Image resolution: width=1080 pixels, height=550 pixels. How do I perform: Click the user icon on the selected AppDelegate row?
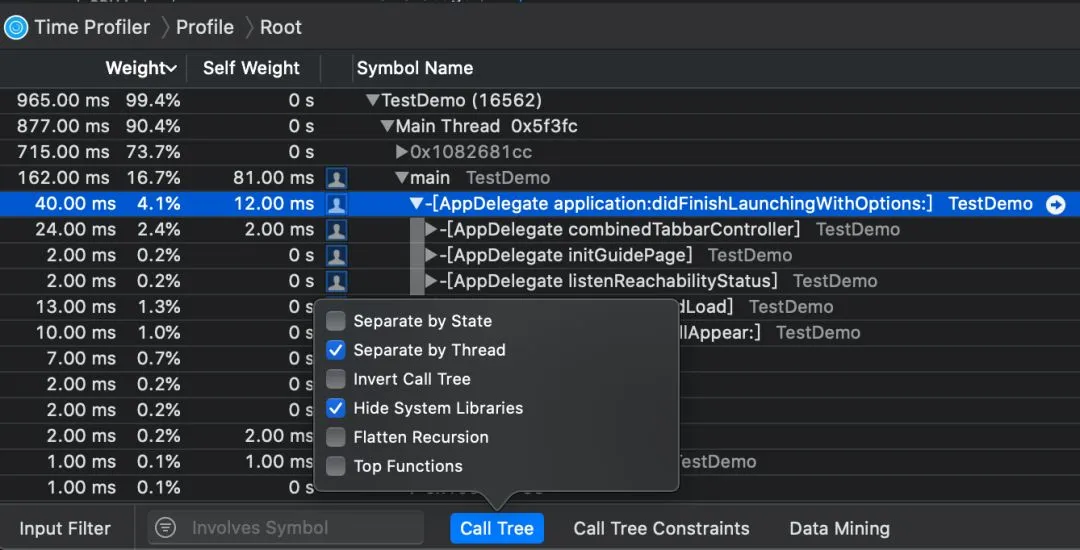click(337, 204)
